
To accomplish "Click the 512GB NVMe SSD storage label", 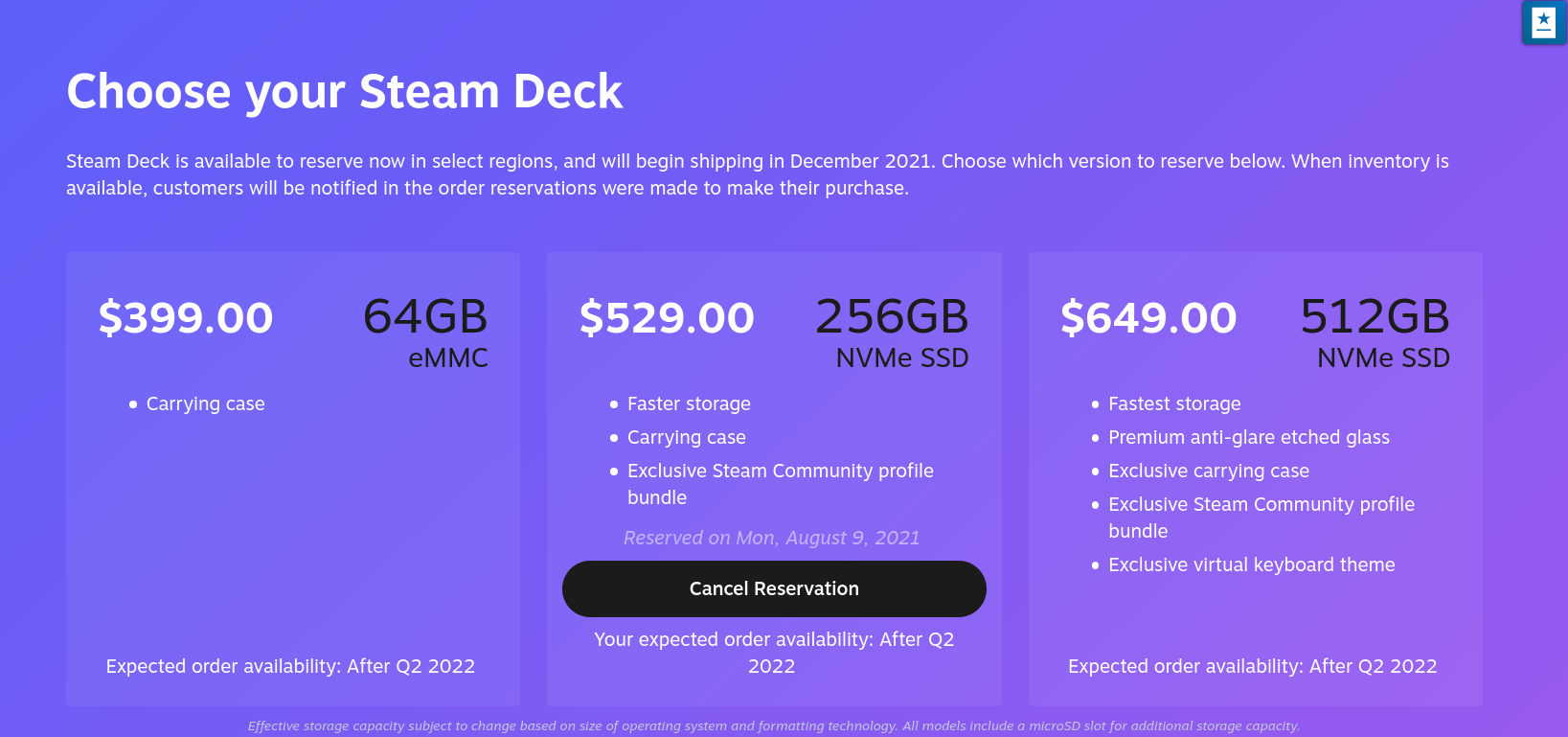I will [x=1374, y=332].
